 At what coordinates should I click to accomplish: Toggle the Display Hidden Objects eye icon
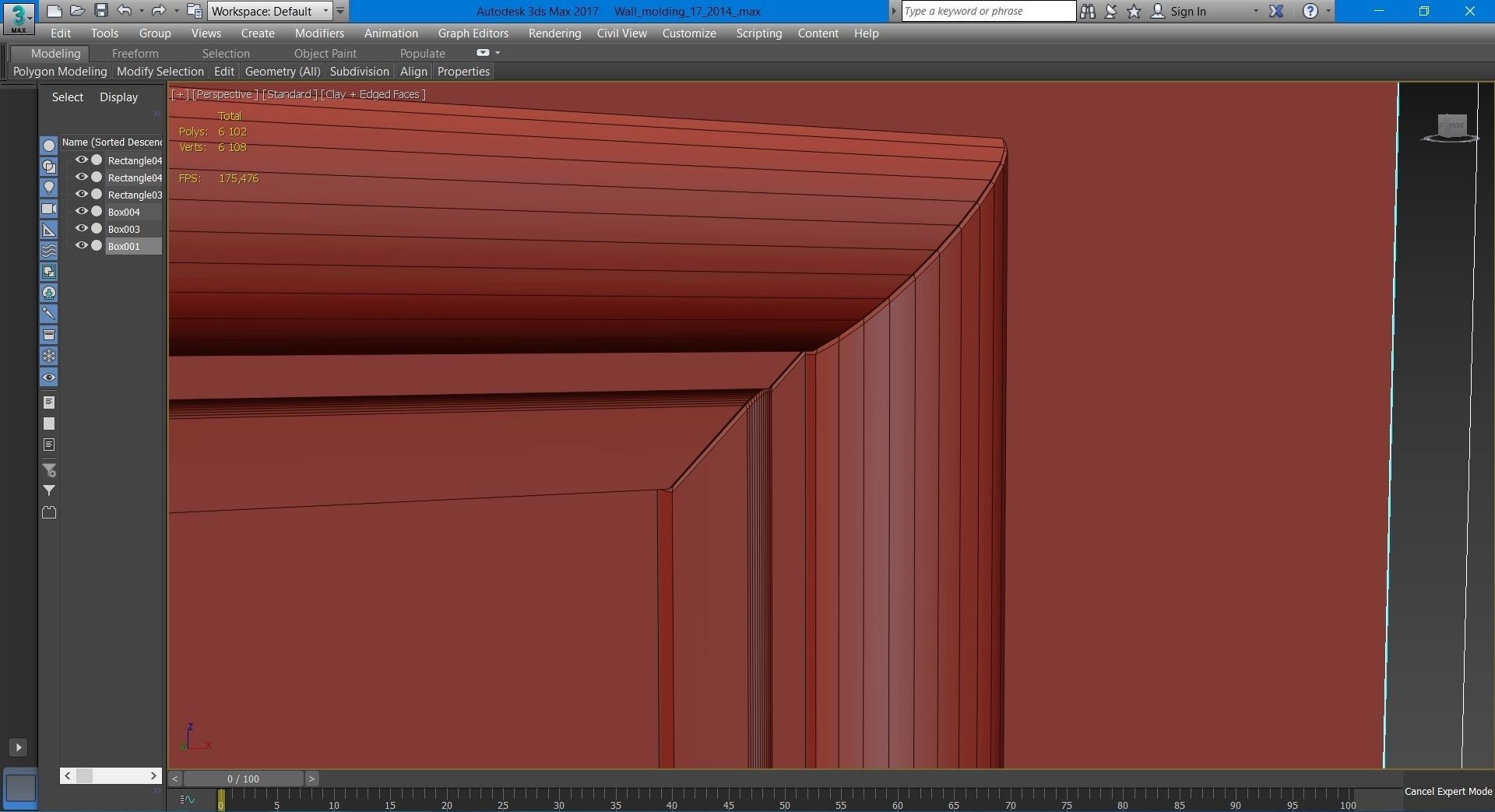pyautogui.click(x=49, y=378)
